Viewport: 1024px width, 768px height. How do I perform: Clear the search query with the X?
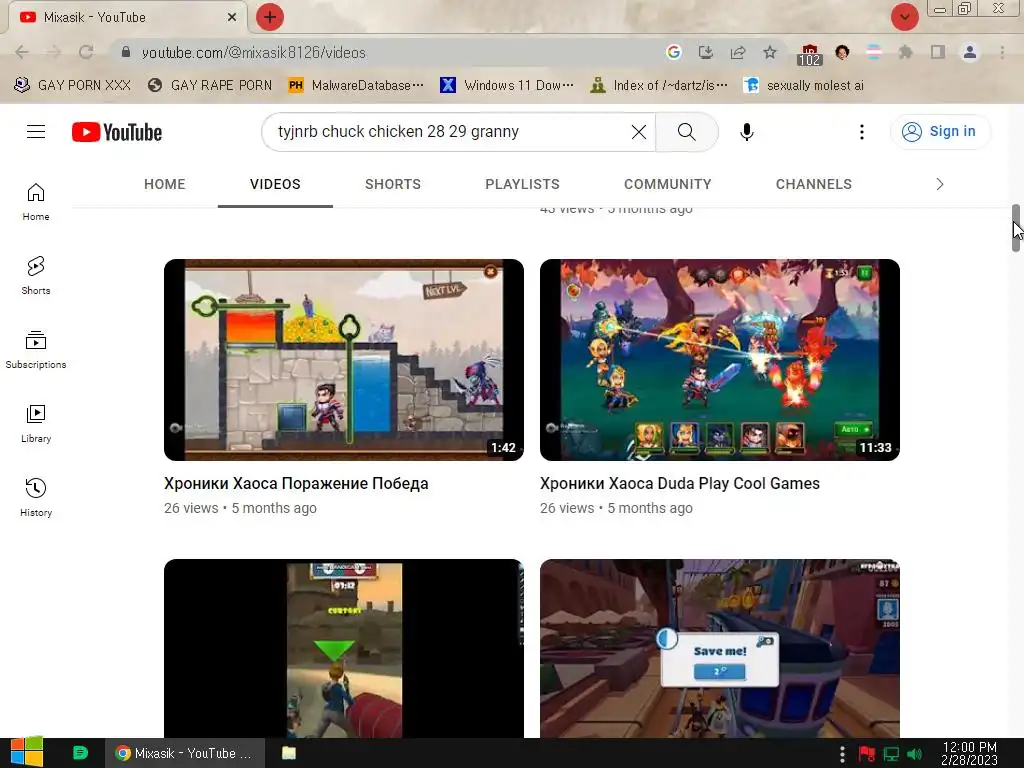(639, 132)
